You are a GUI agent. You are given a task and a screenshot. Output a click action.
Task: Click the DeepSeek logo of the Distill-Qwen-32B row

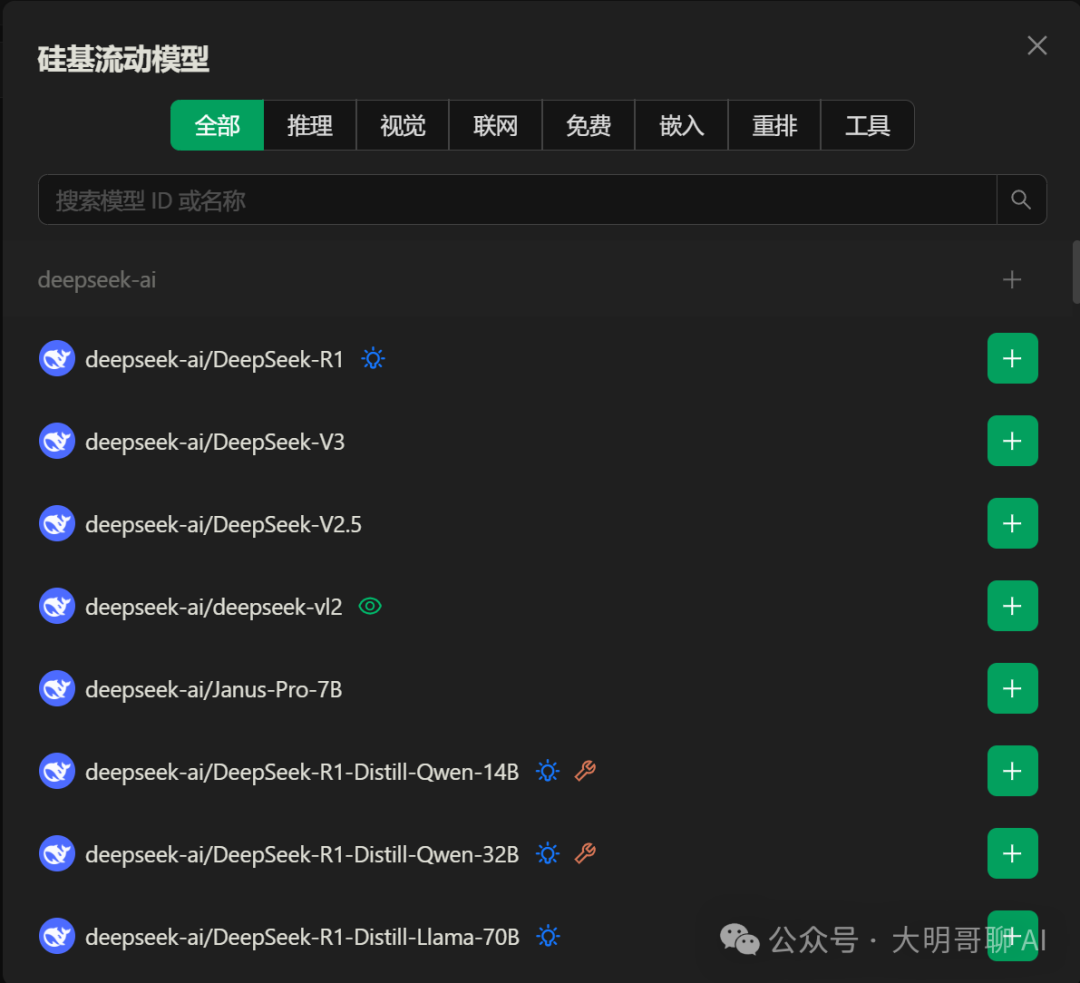56,853
